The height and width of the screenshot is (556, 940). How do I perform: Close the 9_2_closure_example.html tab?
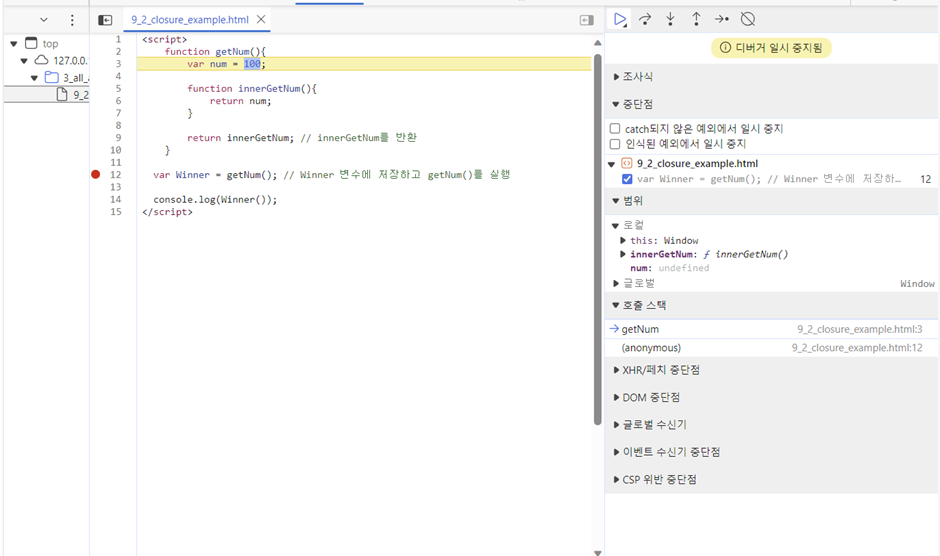click(x=261, y=19)
